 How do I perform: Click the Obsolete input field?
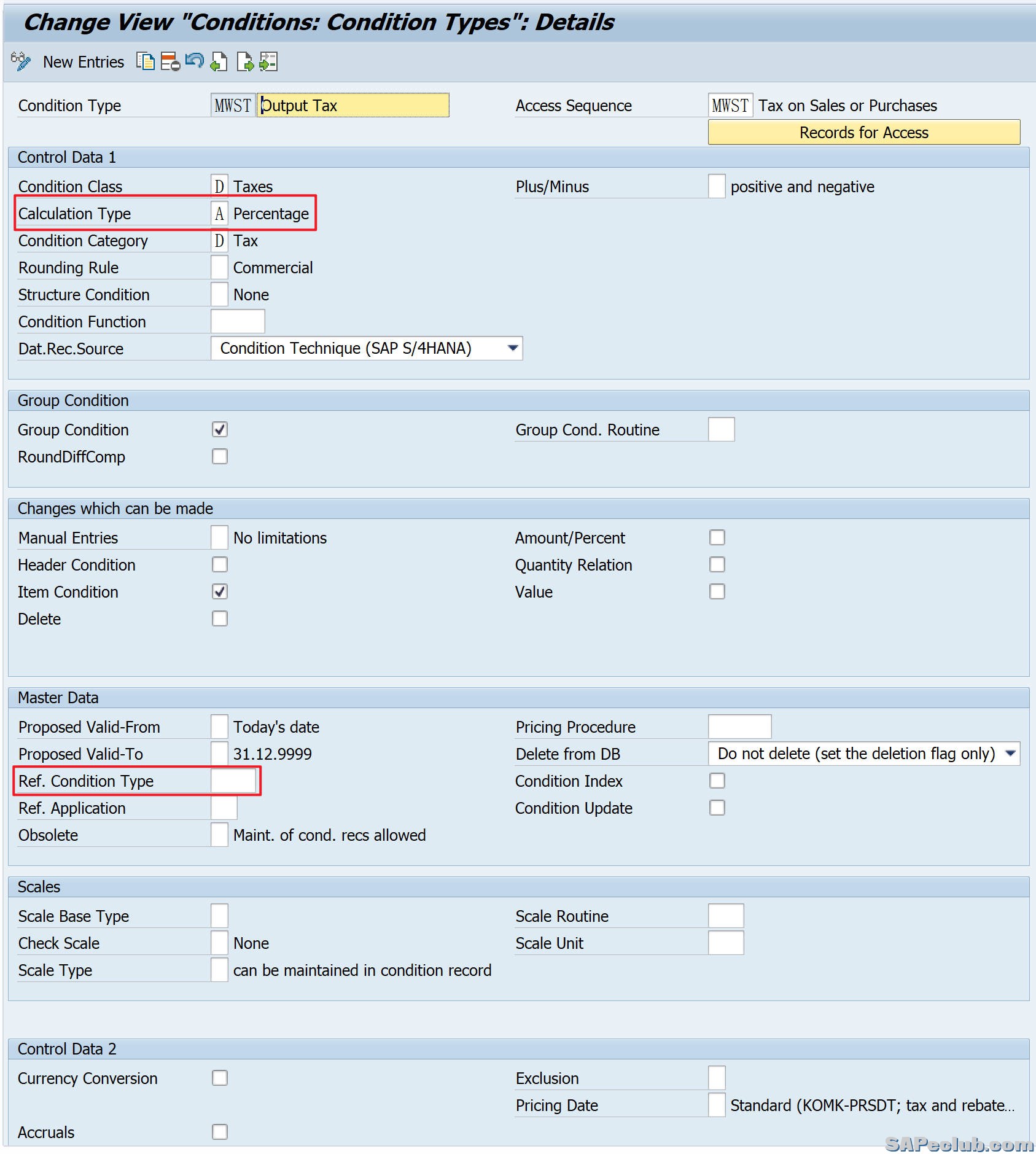(x=219, y=835)
